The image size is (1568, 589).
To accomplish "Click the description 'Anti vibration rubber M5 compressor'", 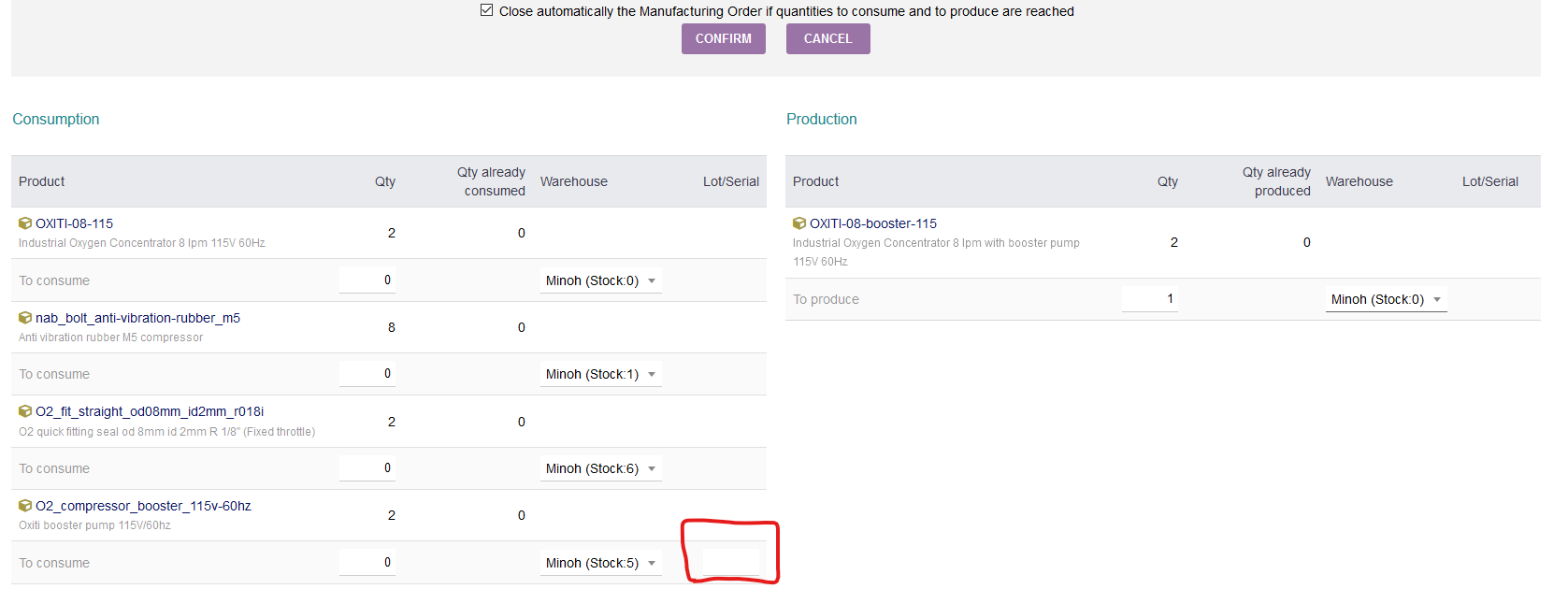I will (110, 338).
